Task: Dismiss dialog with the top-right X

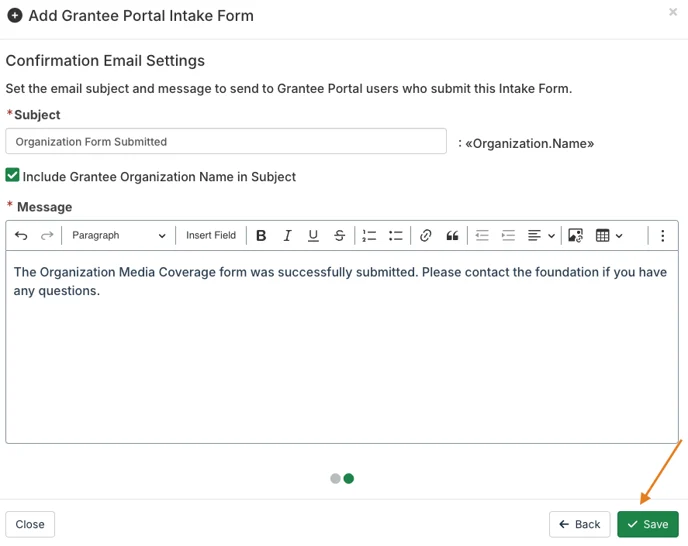Action: click(673, 12)
